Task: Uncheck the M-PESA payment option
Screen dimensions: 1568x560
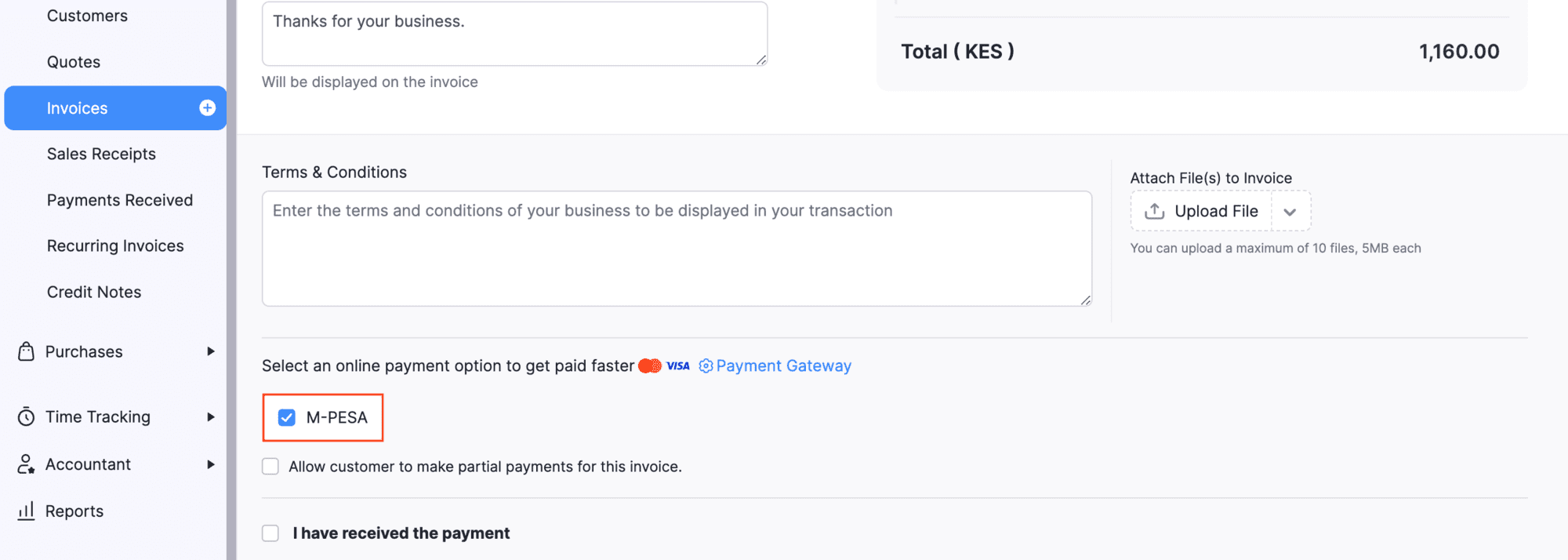Action: [x=287, y=417]
